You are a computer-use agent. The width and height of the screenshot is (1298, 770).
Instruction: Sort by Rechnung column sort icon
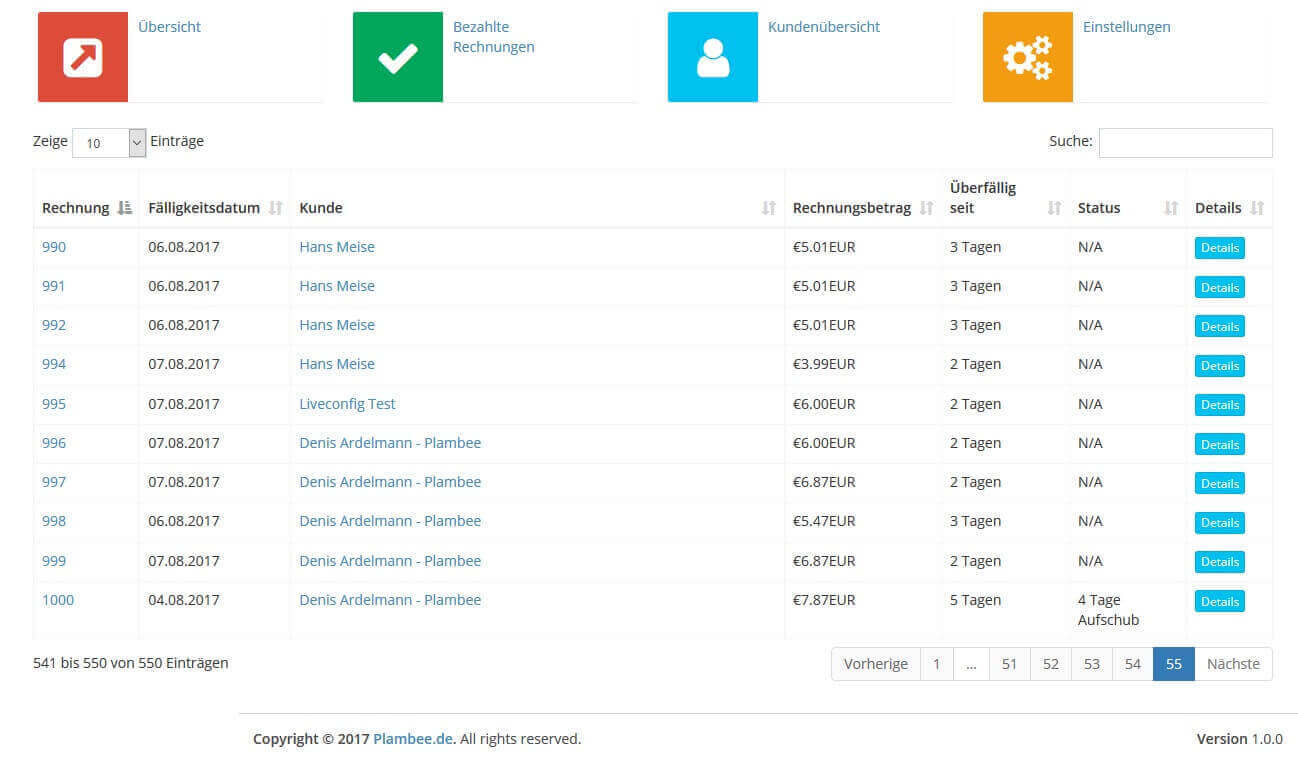(x=124, y=208)
